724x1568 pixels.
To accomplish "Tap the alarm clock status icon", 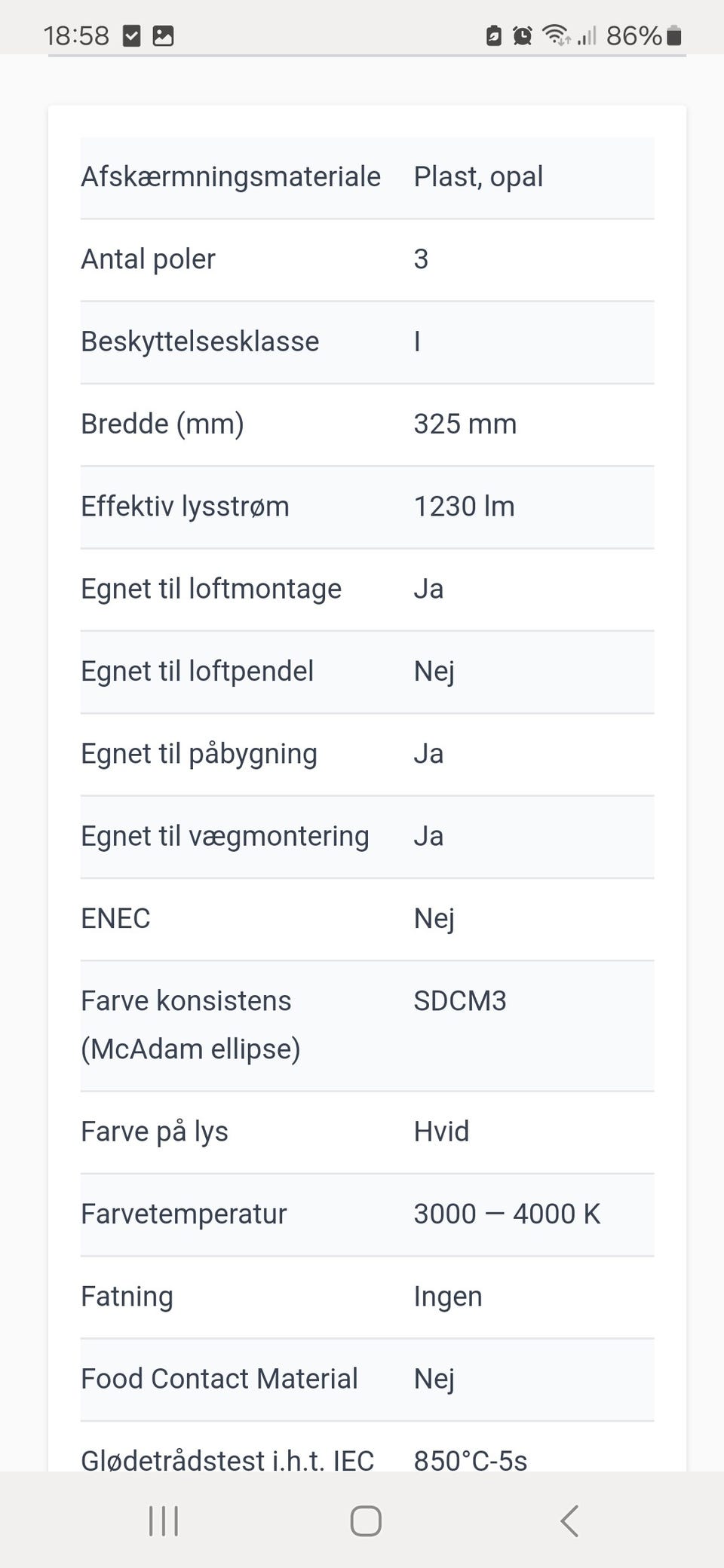I will click(522, 35).
